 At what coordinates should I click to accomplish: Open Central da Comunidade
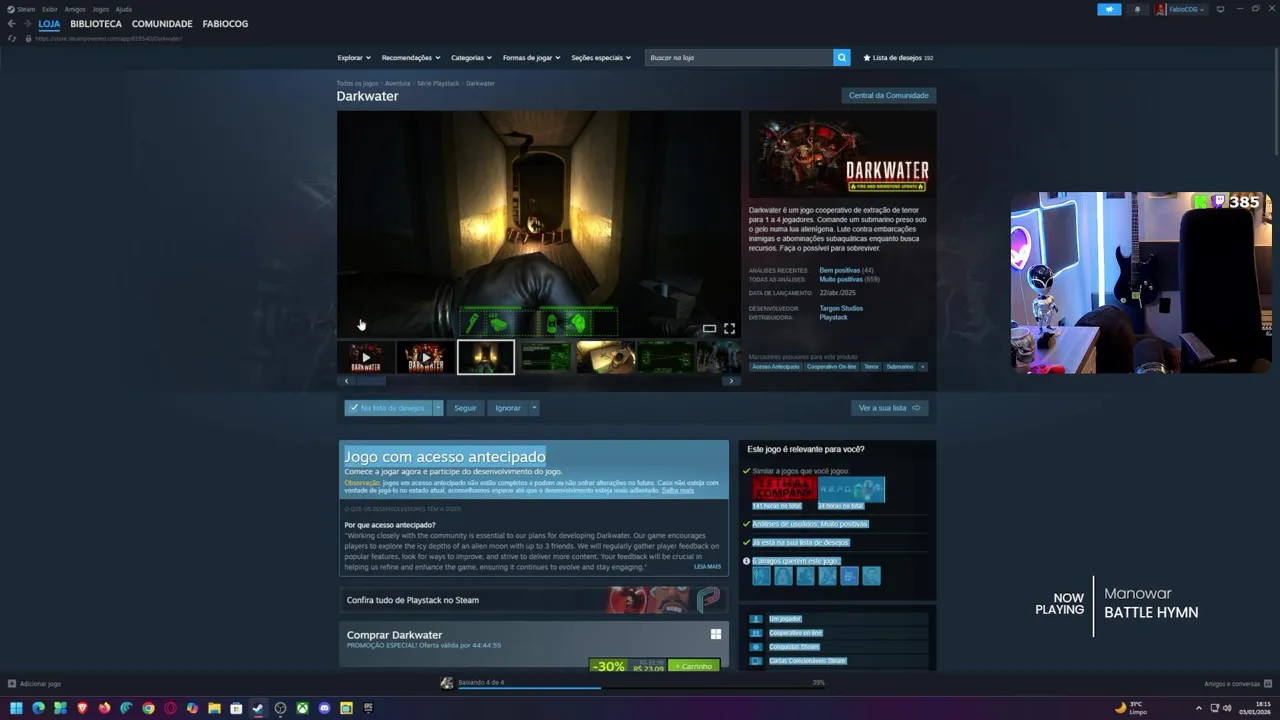[x=888, y=96]
